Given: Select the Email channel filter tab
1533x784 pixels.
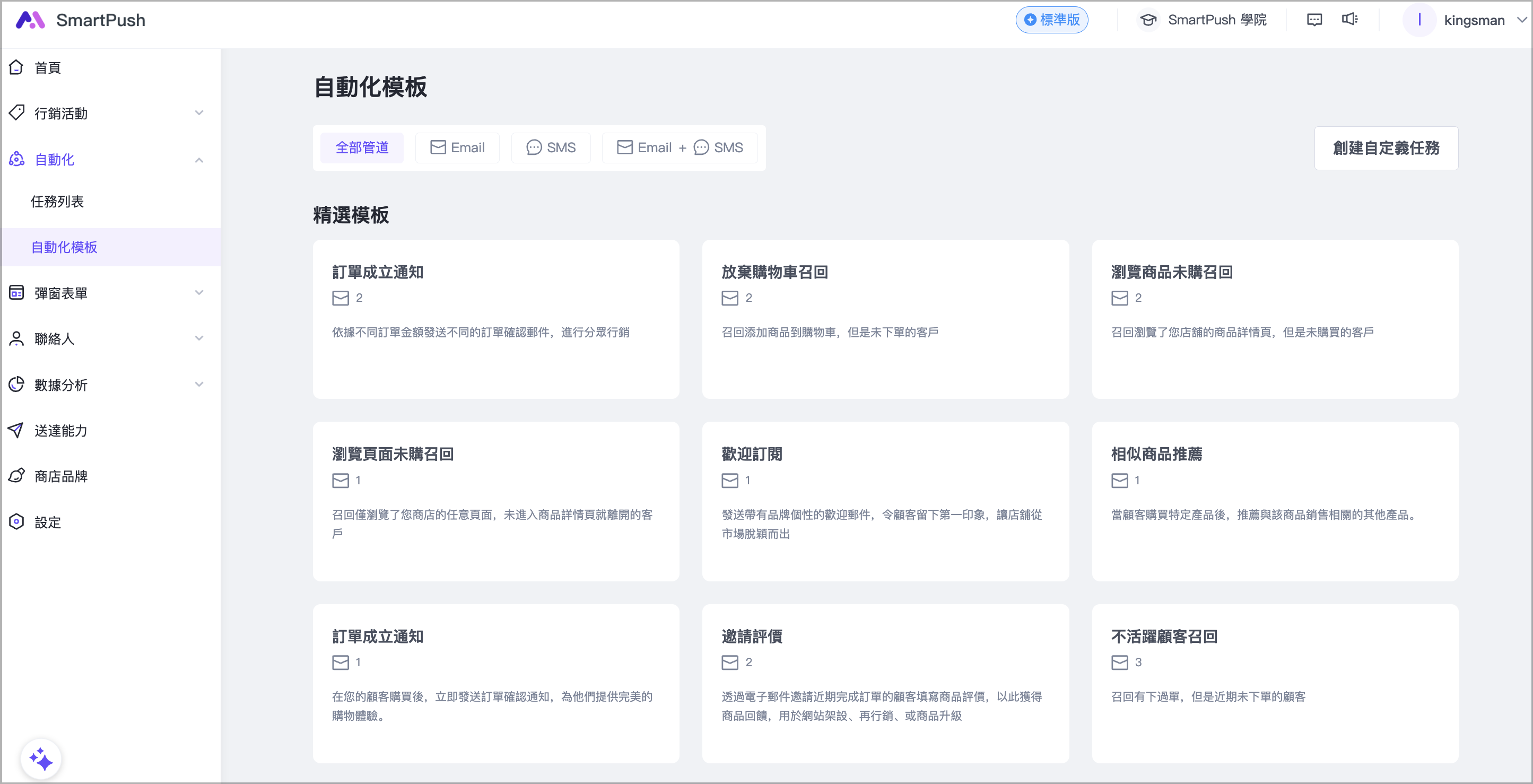Looking at the screenshot, I should (x=457, y=147).
